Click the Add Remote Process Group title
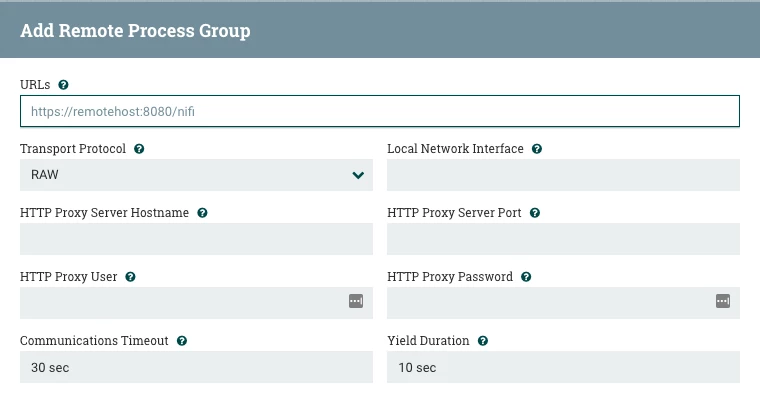 pos(135,31)
